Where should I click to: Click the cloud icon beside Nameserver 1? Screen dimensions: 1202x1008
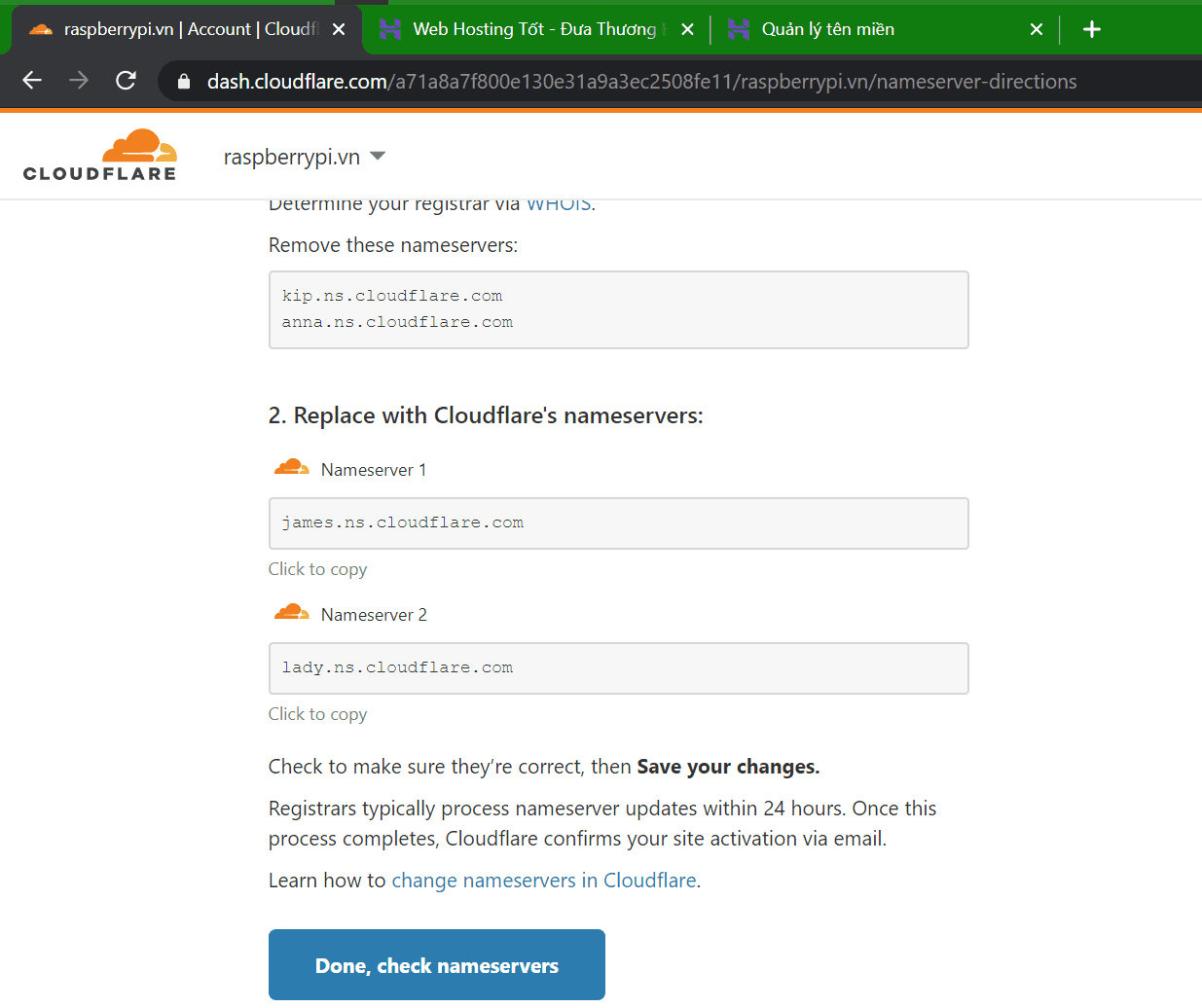point(291,469)
